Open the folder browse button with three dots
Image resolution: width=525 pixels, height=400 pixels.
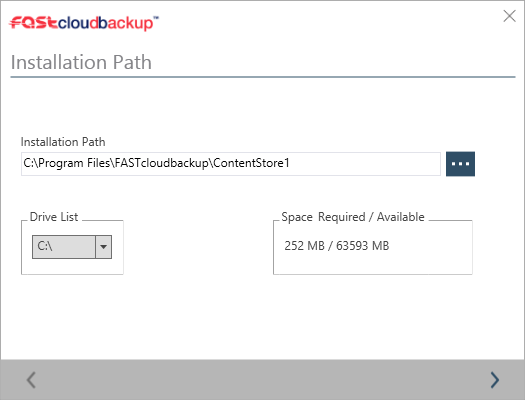(x=460, y=164)
